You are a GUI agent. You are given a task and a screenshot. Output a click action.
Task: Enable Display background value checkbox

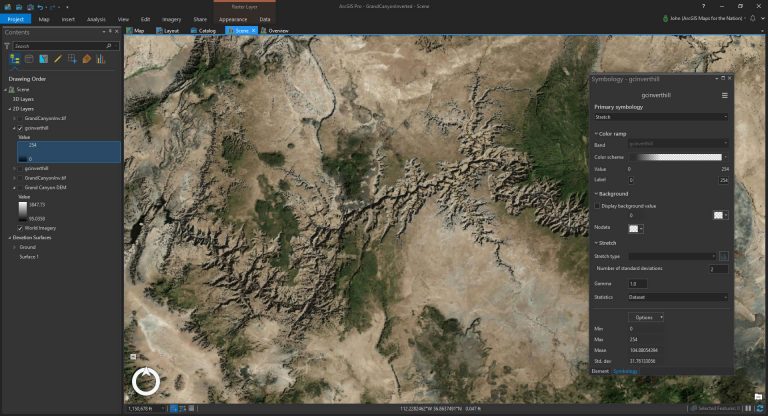[597, 206]
